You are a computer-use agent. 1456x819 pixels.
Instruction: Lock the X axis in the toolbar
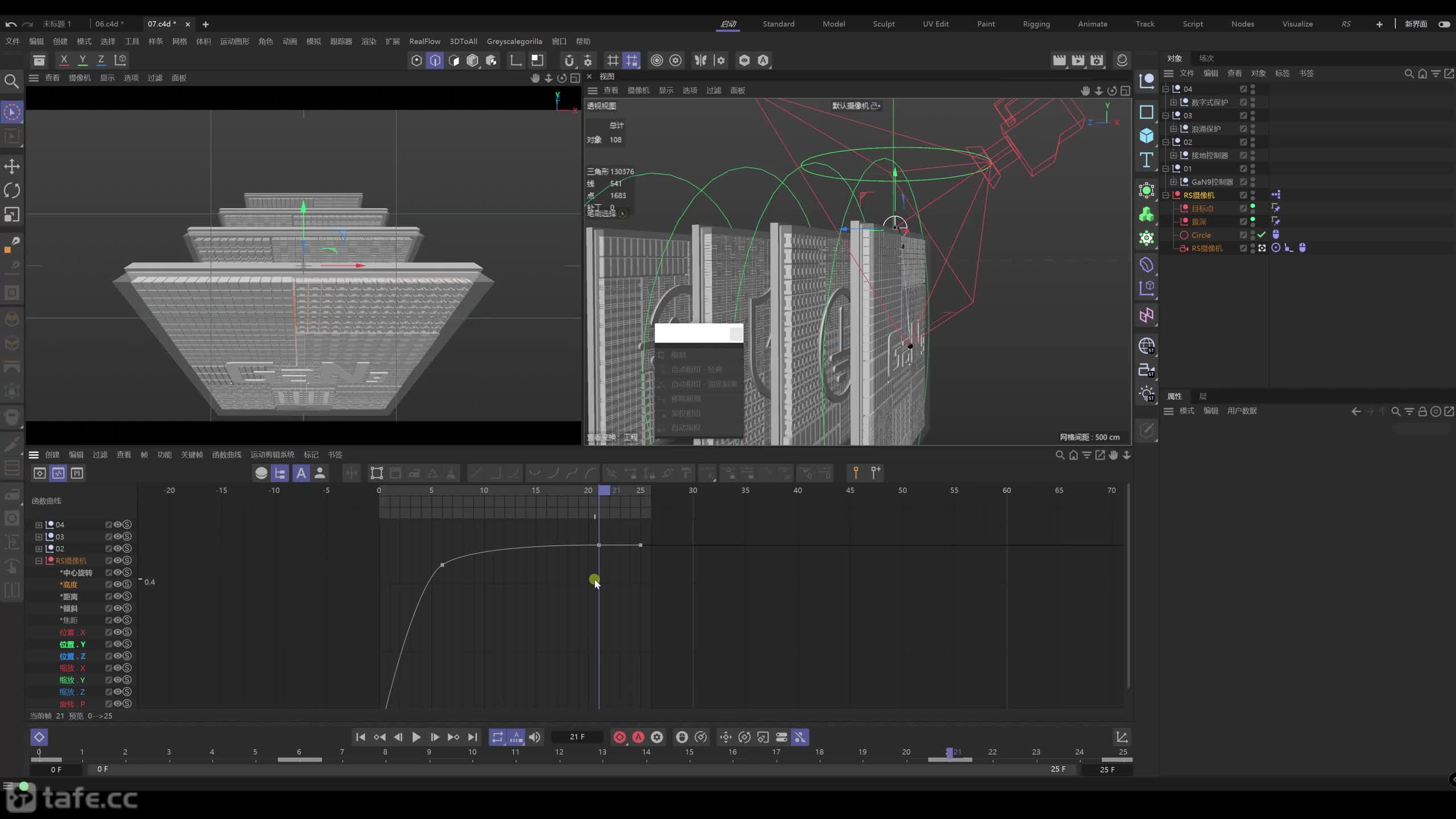point(64,60)
